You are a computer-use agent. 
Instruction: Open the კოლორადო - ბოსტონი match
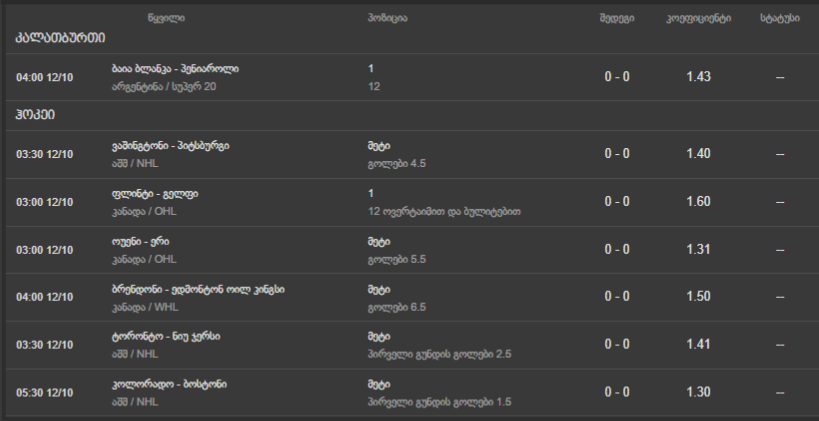(169, 384)
